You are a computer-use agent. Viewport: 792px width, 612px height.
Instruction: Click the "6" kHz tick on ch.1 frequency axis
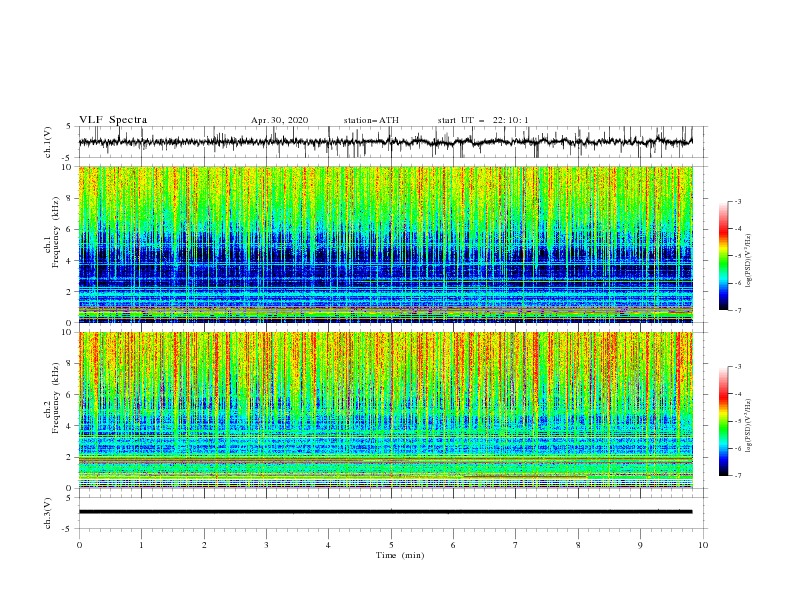tap(71, 230)
